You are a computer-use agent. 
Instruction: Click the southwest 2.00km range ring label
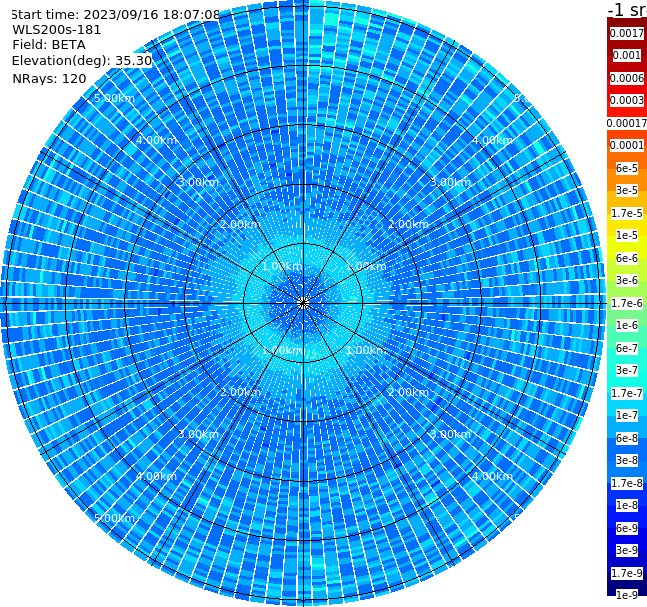point(240,392)
